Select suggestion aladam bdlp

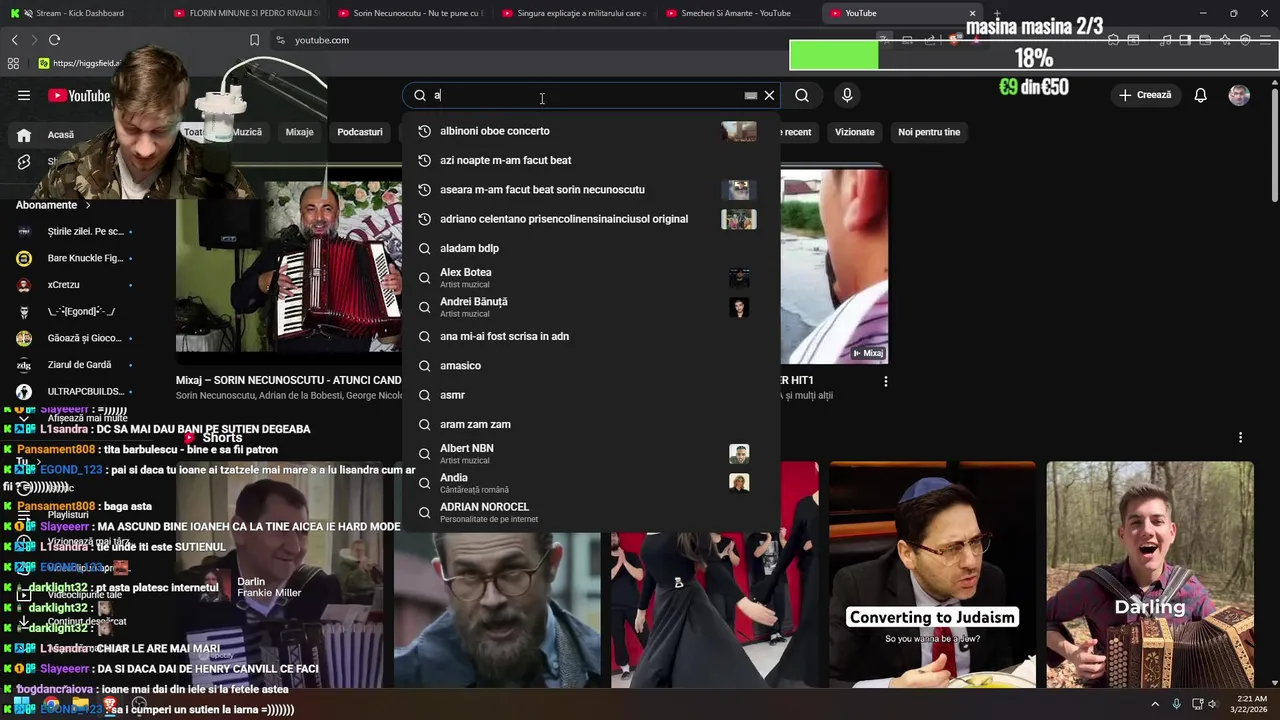(x=590, y=248)
